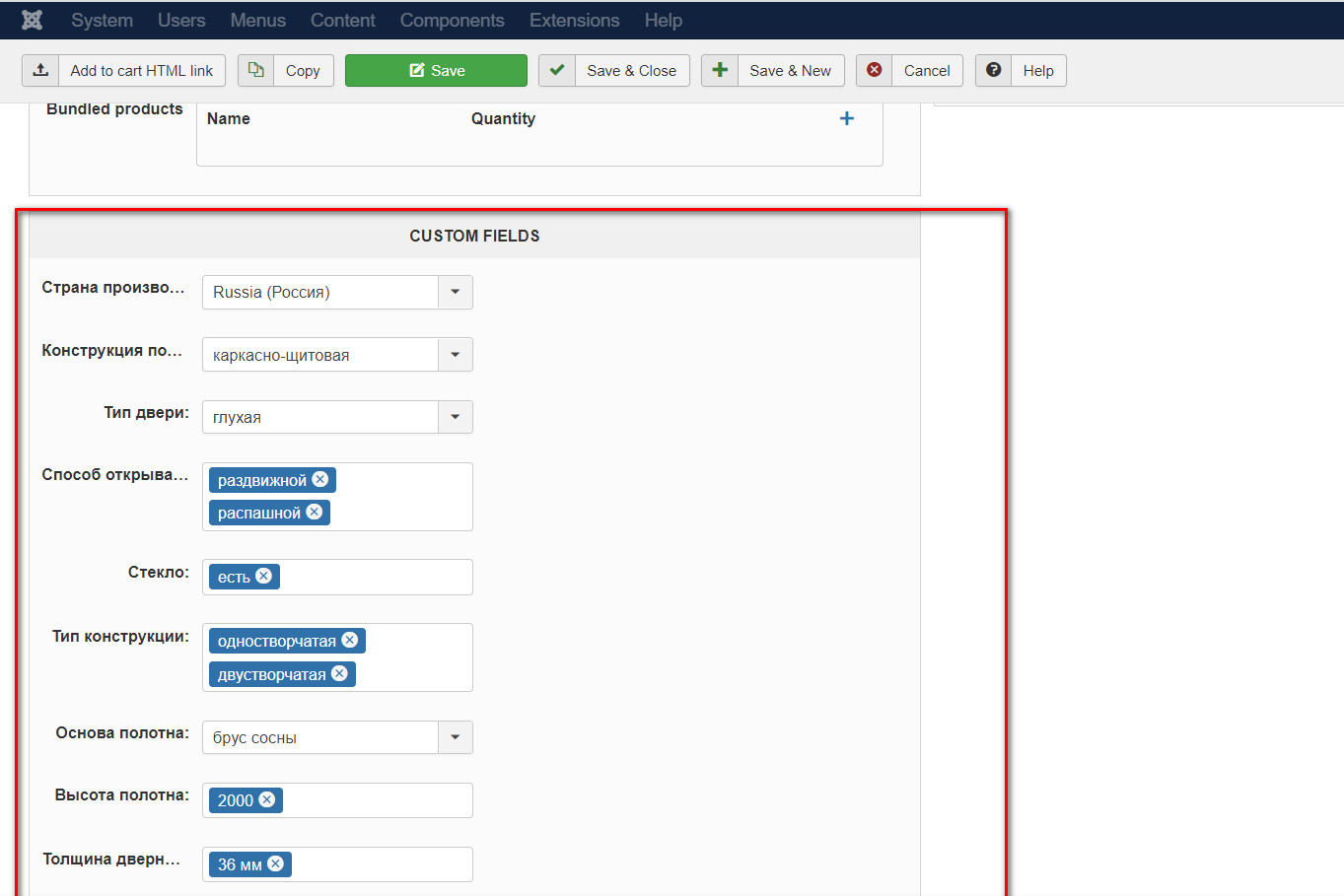
Task: Remove the 36 мм tag
Action: click(x=276, y=863)
